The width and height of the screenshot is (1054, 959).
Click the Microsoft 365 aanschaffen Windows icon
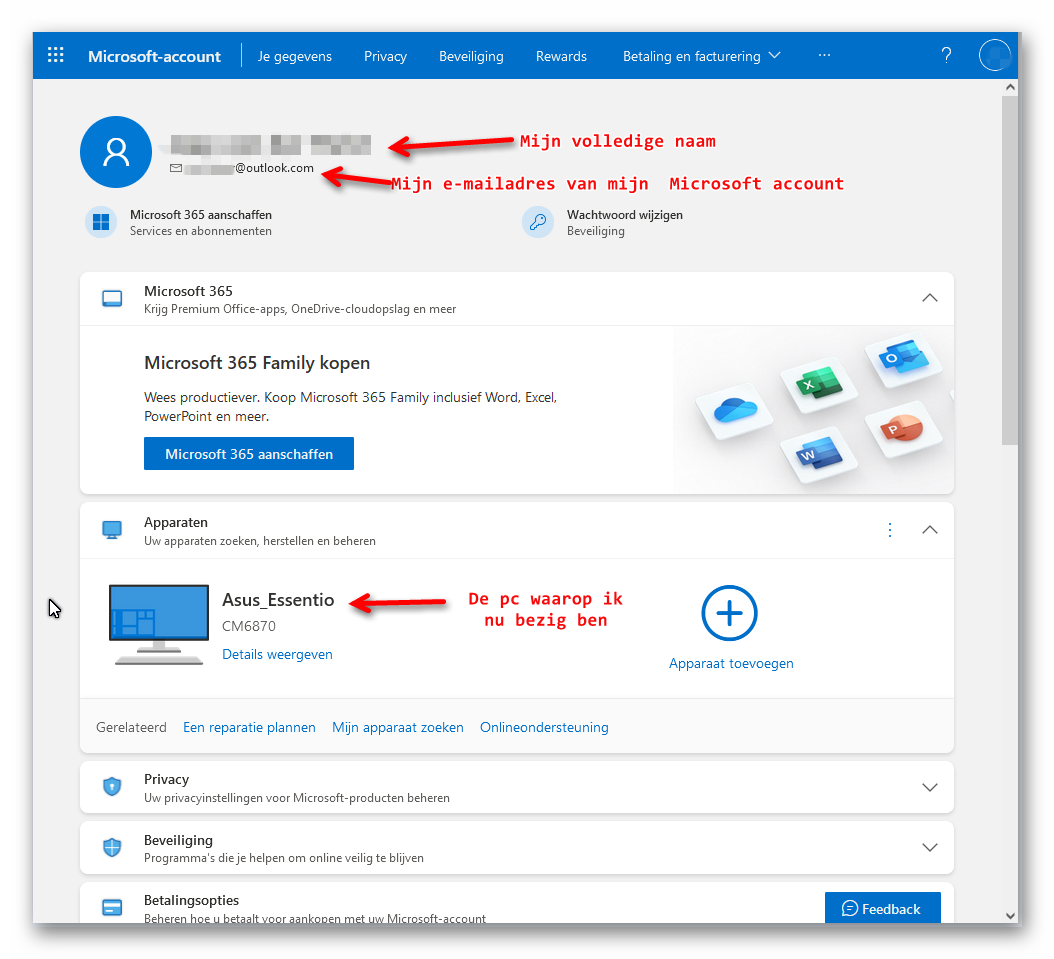(101, 222)
